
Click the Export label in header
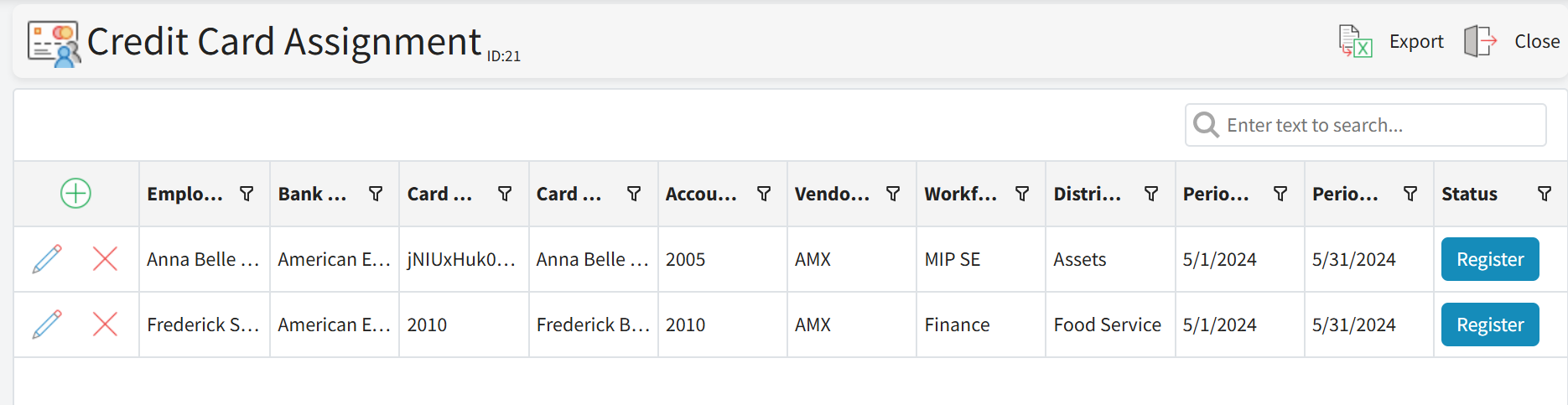[x=1416, y=41]
